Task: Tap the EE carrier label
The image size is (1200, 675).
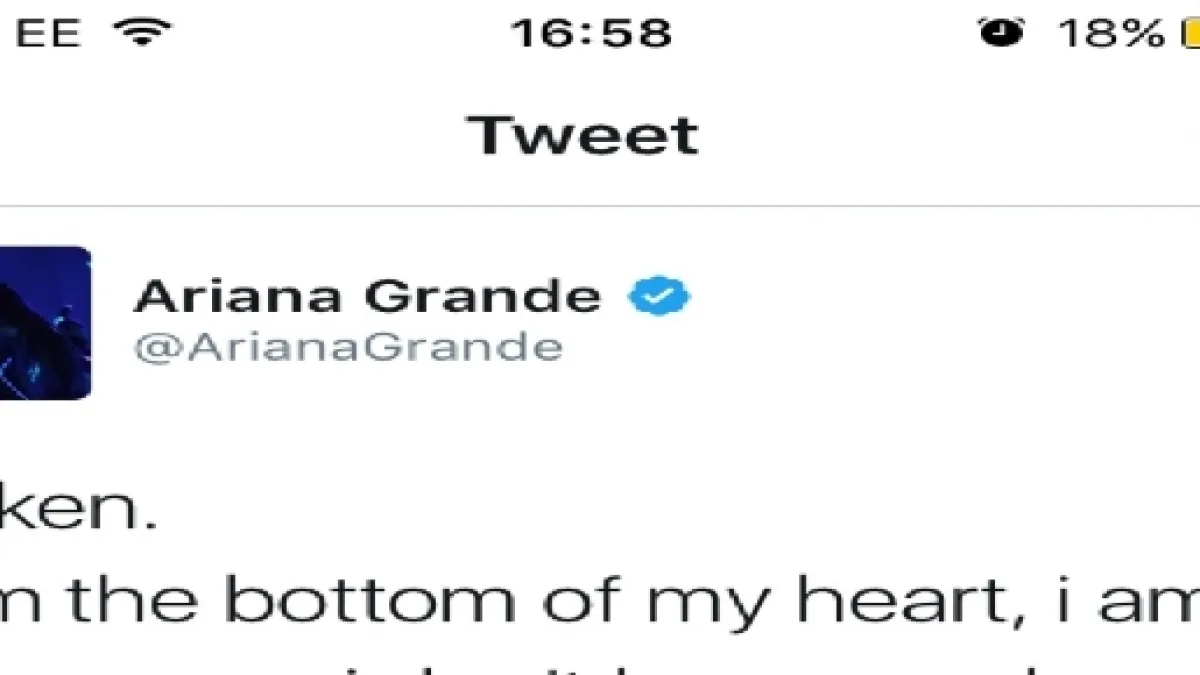Action: 49,33
